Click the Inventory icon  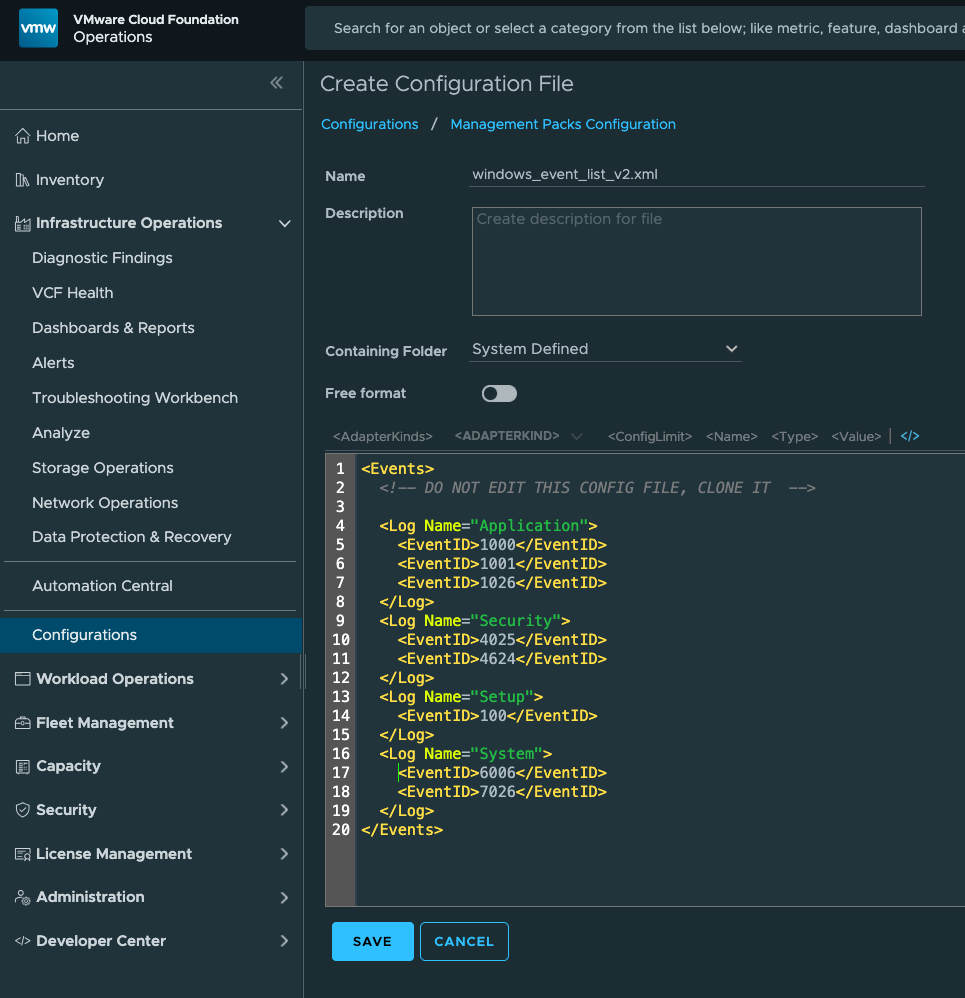click(x=22, y=180)
